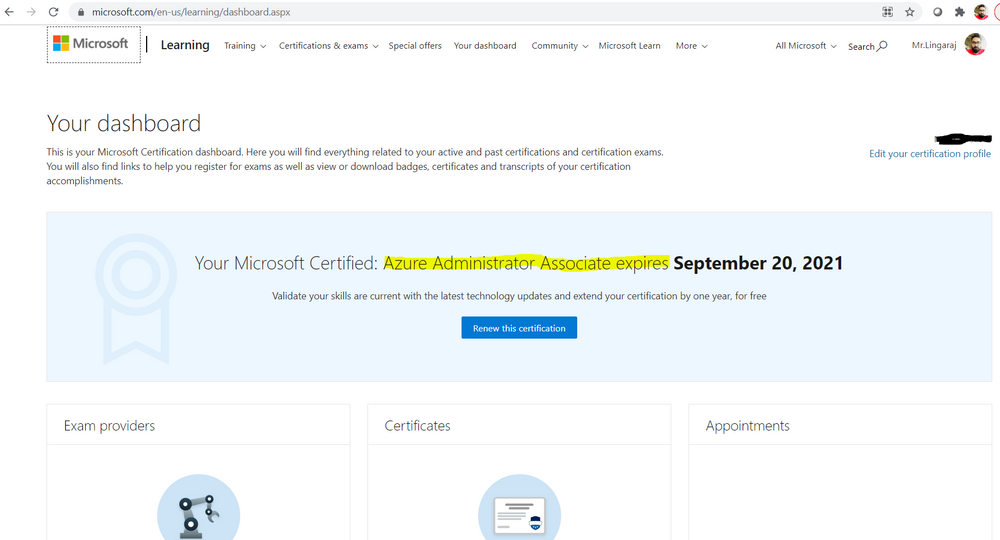Open the browser extensions puzzle icon
Image resolution: width=1000 pixels, height=540 pixels.
[959, 12]
